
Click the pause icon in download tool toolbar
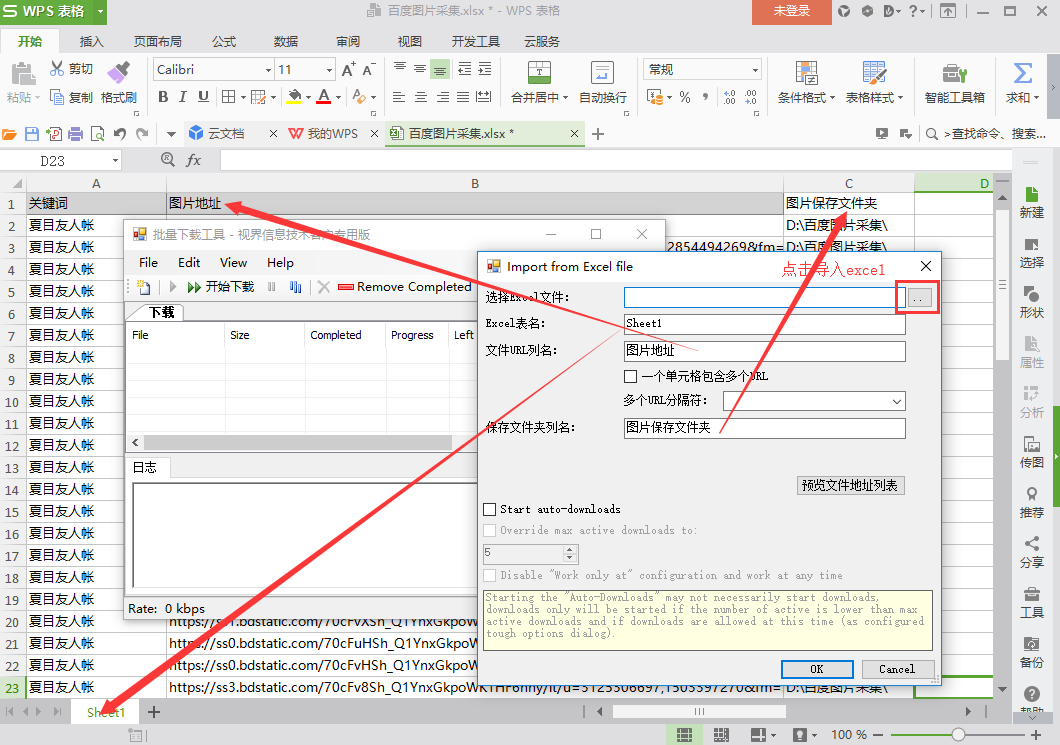pos(271,287)
